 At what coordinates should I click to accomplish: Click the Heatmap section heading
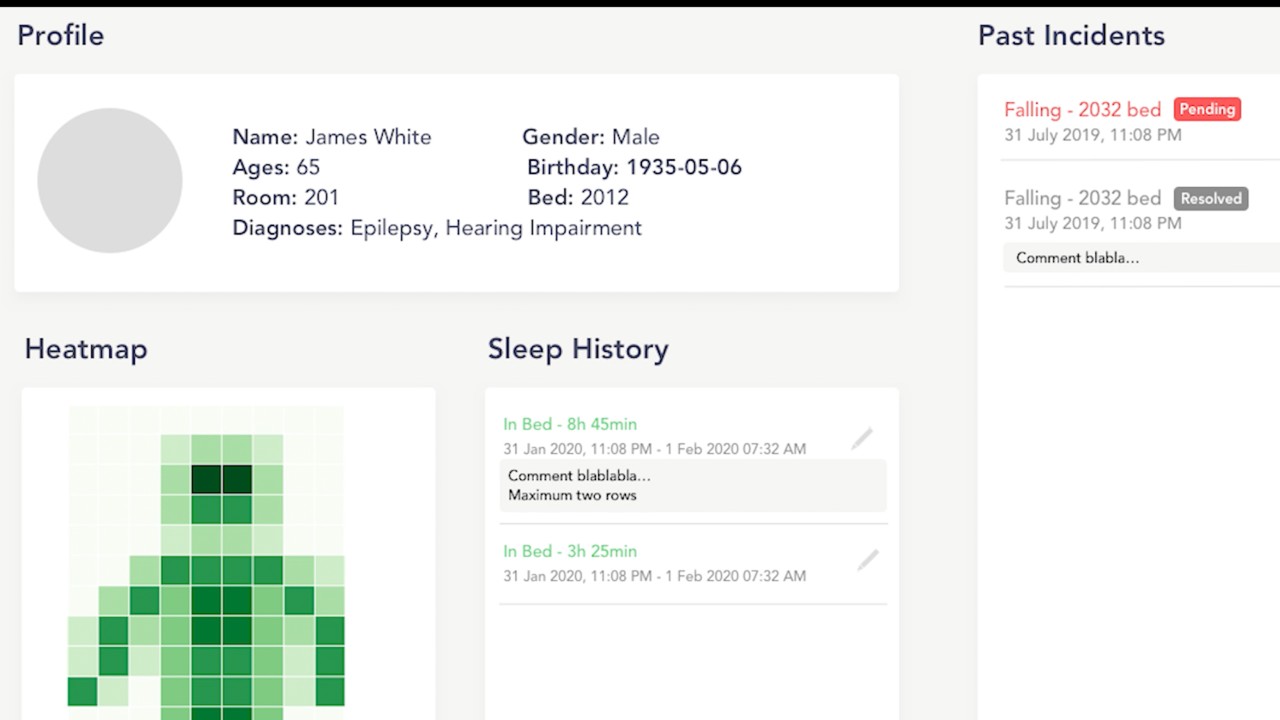point(86,349)
